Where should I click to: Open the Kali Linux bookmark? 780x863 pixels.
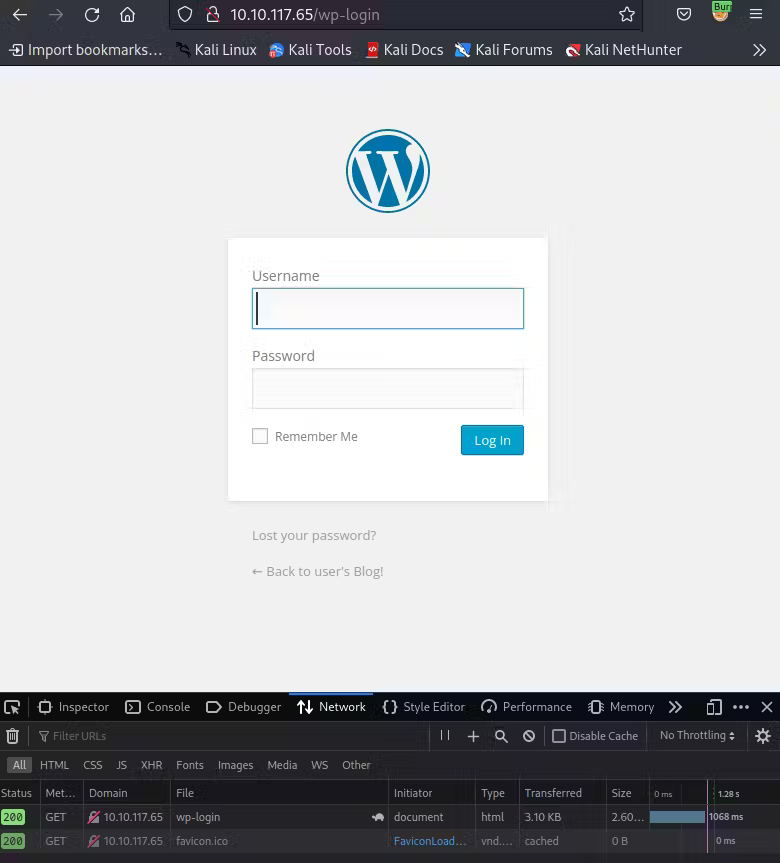[216, 50]
